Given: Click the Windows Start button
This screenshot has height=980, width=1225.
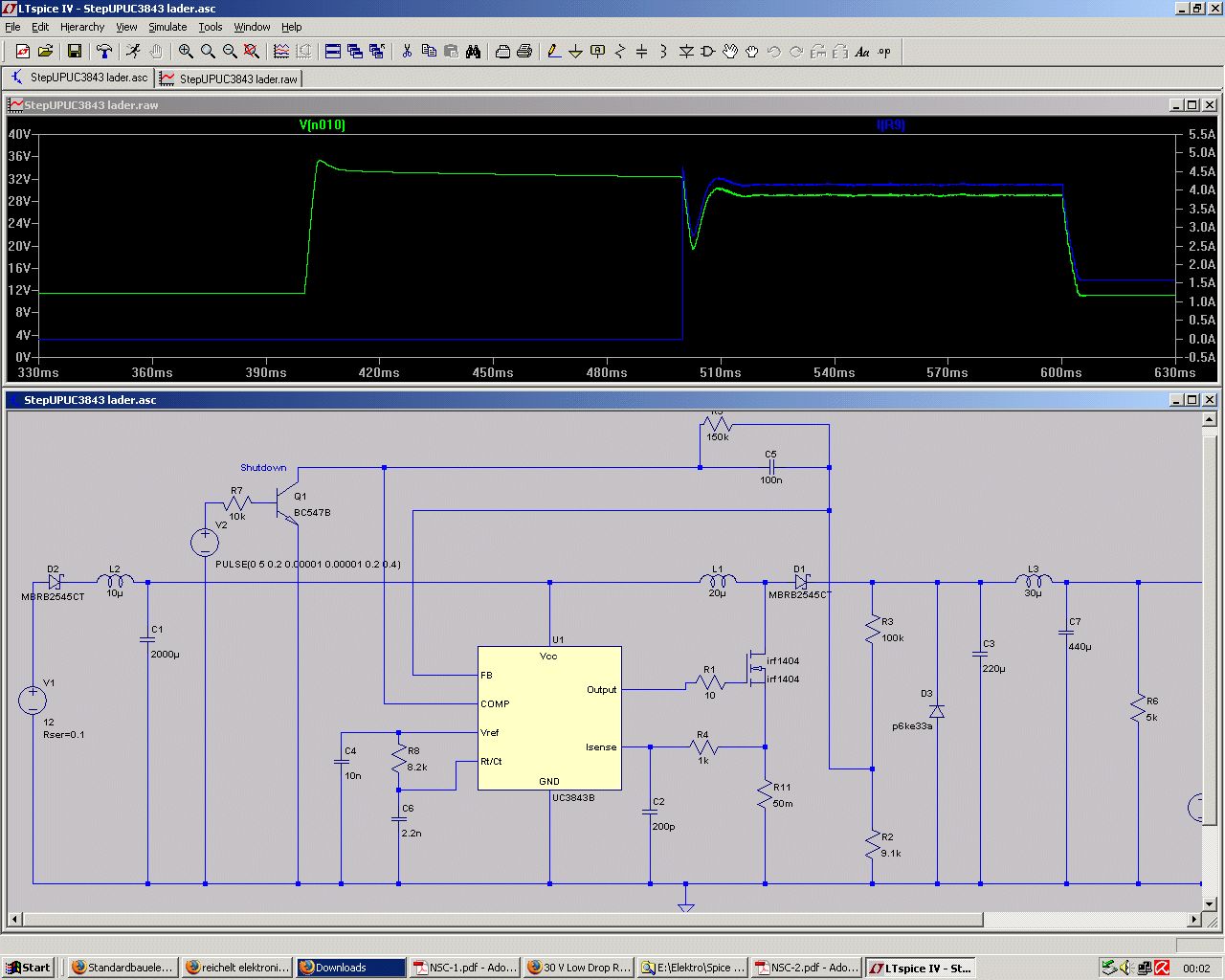Looking at the screenshot, I should coord(28,968).
